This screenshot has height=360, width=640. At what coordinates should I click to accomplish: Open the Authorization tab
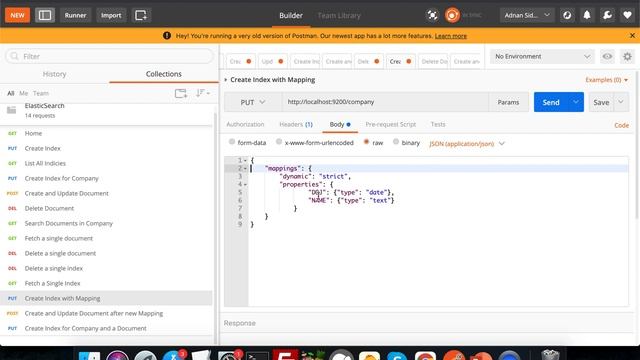pyautogui.click(x=245, y=124)
